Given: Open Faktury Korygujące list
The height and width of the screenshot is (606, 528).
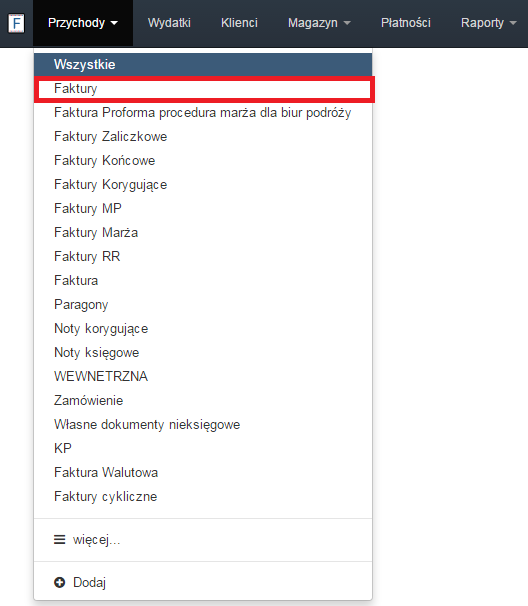Looking at the screenshot, I should click(203, 184).
